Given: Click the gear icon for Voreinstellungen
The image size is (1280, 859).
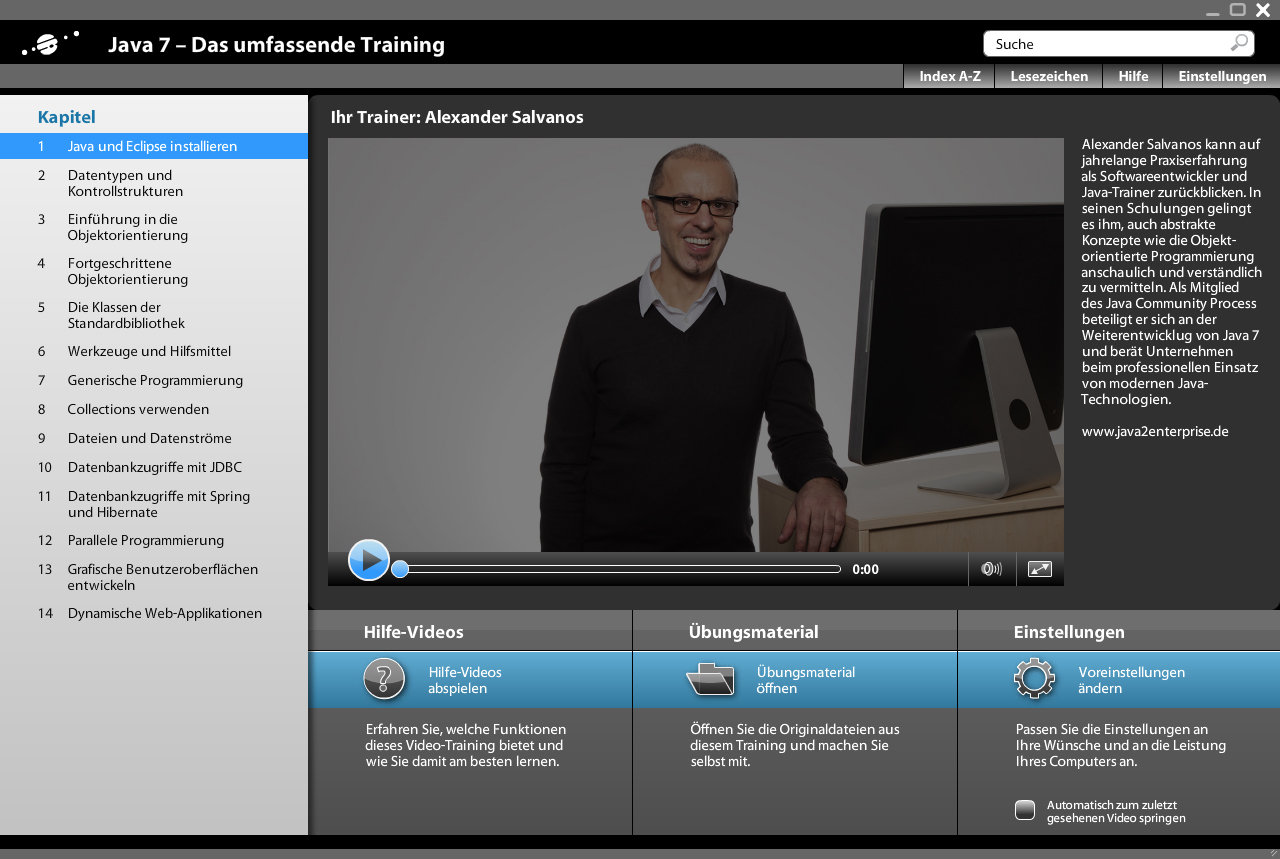Looking at the screenshot, I should tap(1034, 680).
